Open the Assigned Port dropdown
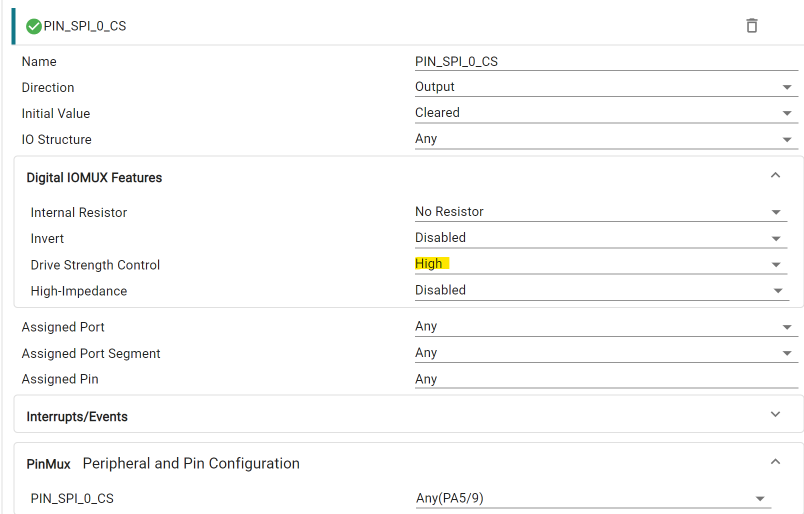The height and width of the screenshot is (514, 804). pos(606,327)
